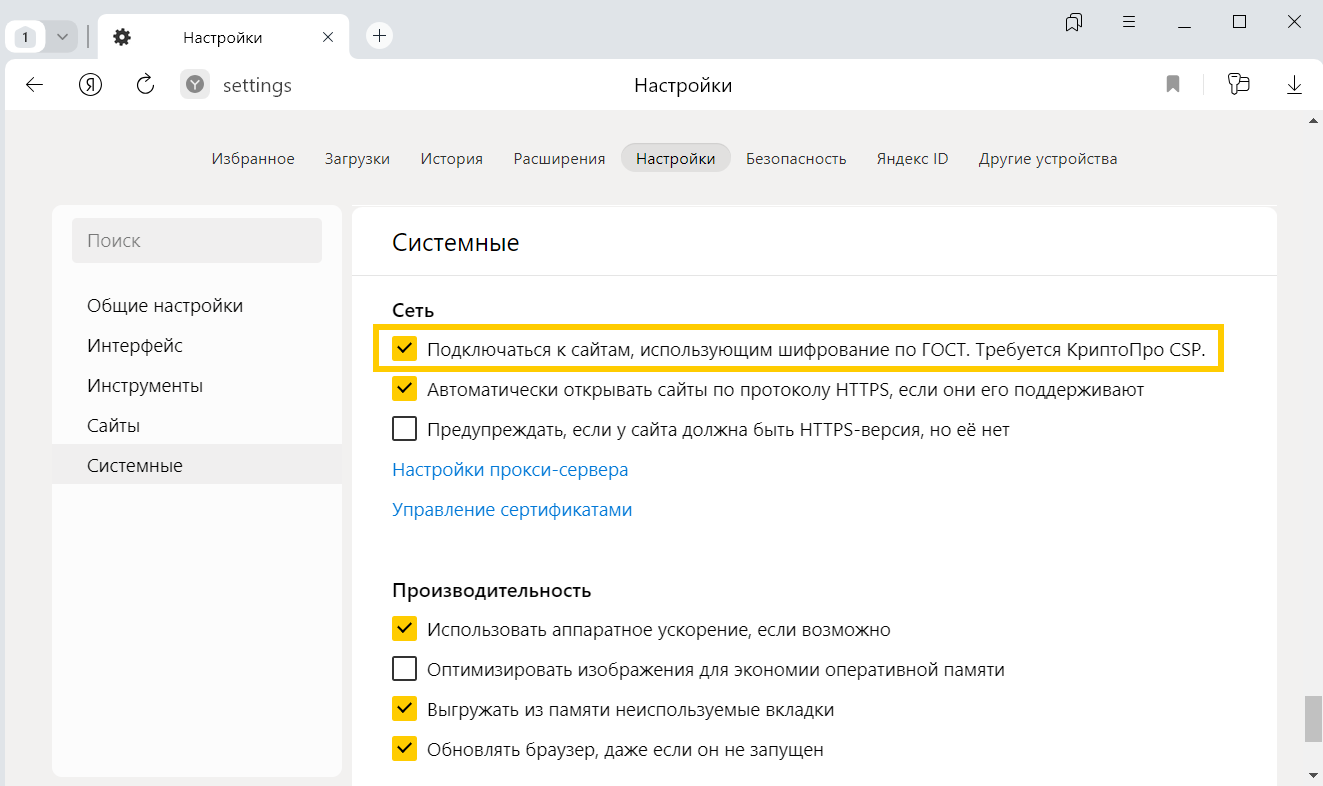Disable GOST encryption sites checkbox
1323x786 pixels.
pyautogui.click(x=404, y=349)
